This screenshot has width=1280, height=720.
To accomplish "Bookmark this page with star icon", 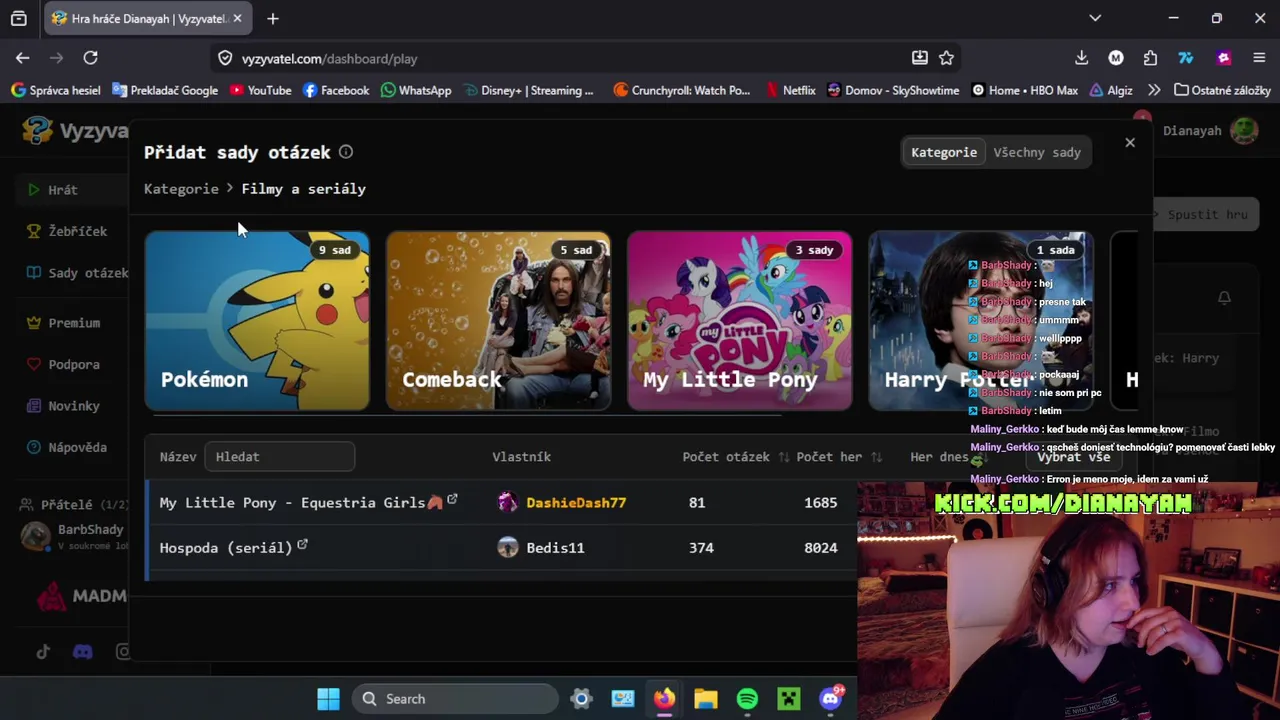I will click(947, 58).
